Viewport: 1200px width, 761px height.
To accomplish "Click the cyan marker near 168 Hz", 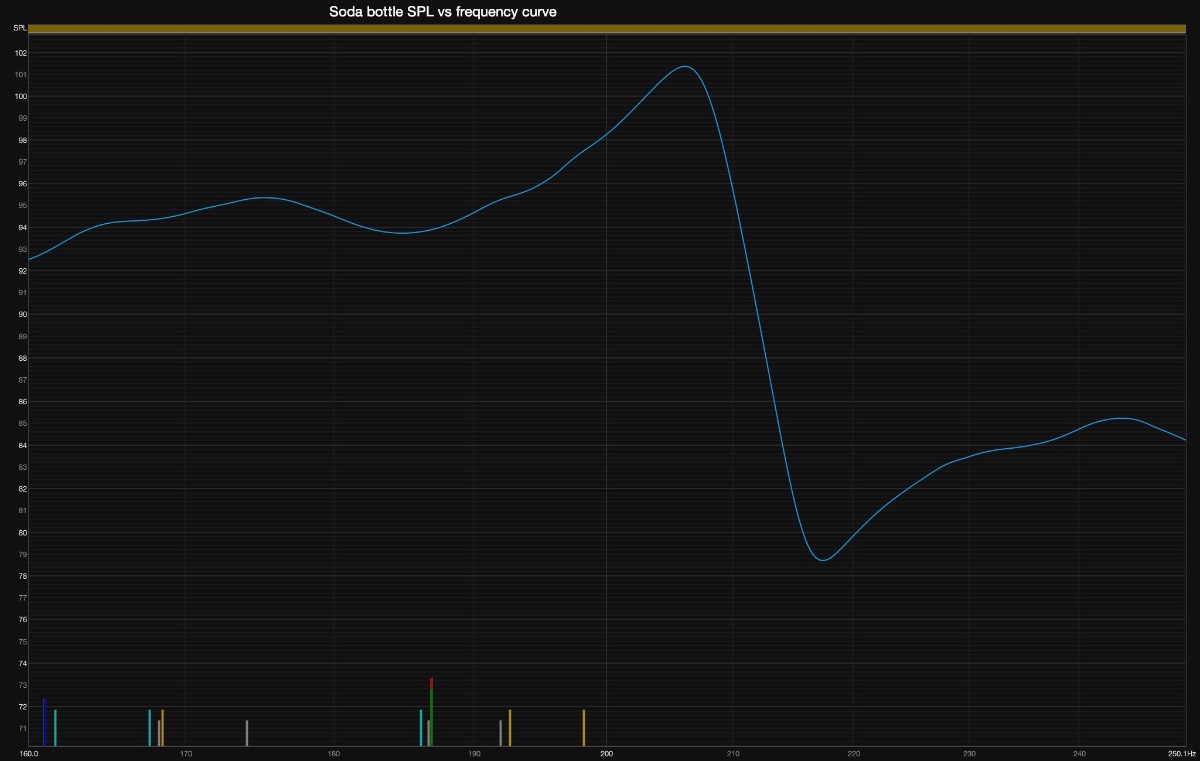I will click(150, 727).
